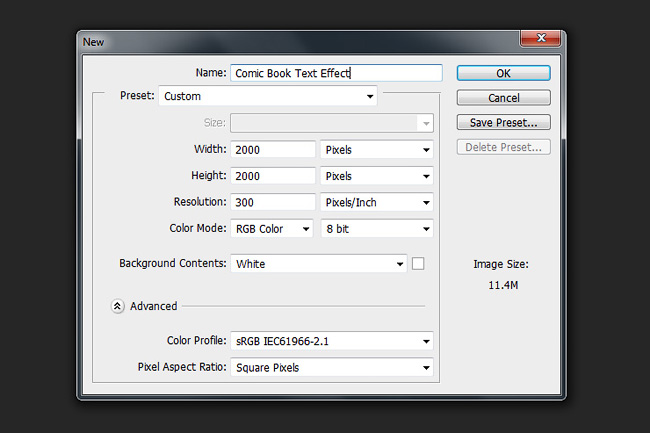This screenshot has height=433, width=650.
Task: Open the Pixels/Inch resolution units dropdown
Action: 377,202
